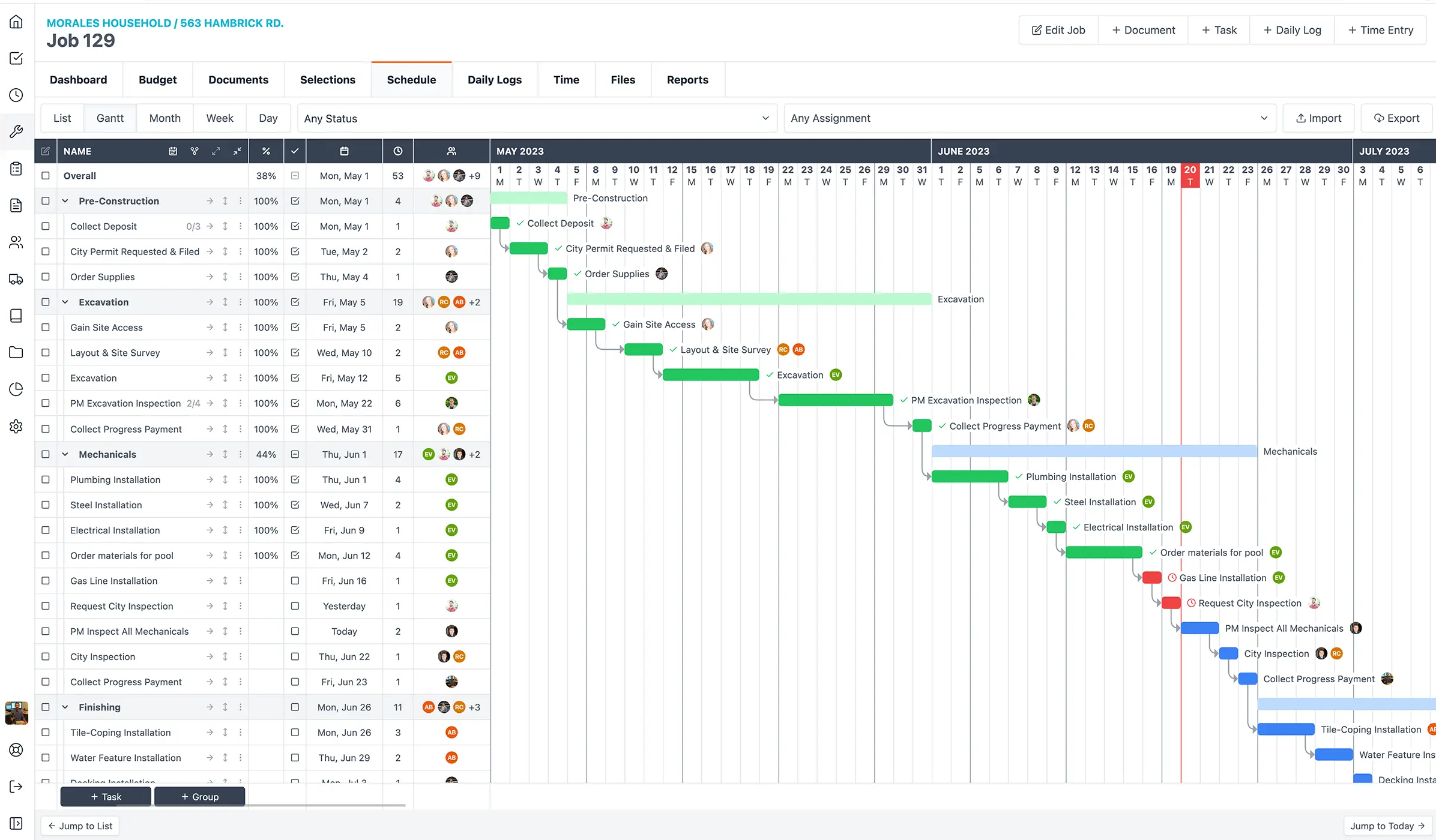Open the Any Assignment dropdown
Viewport: 1436px width, 840px height.
(1030, 118)
